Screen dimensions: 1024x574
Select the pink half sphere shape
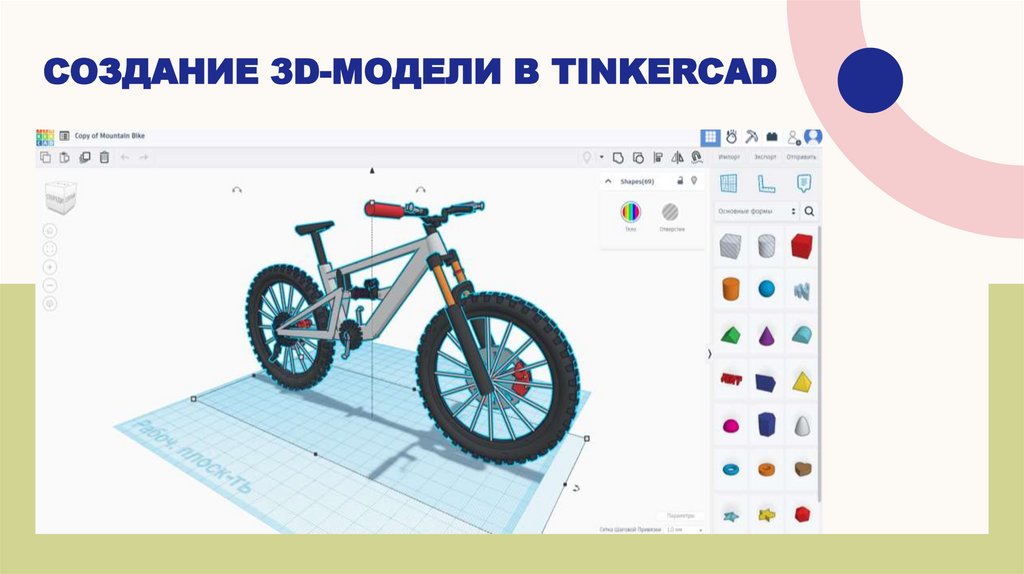731,426
